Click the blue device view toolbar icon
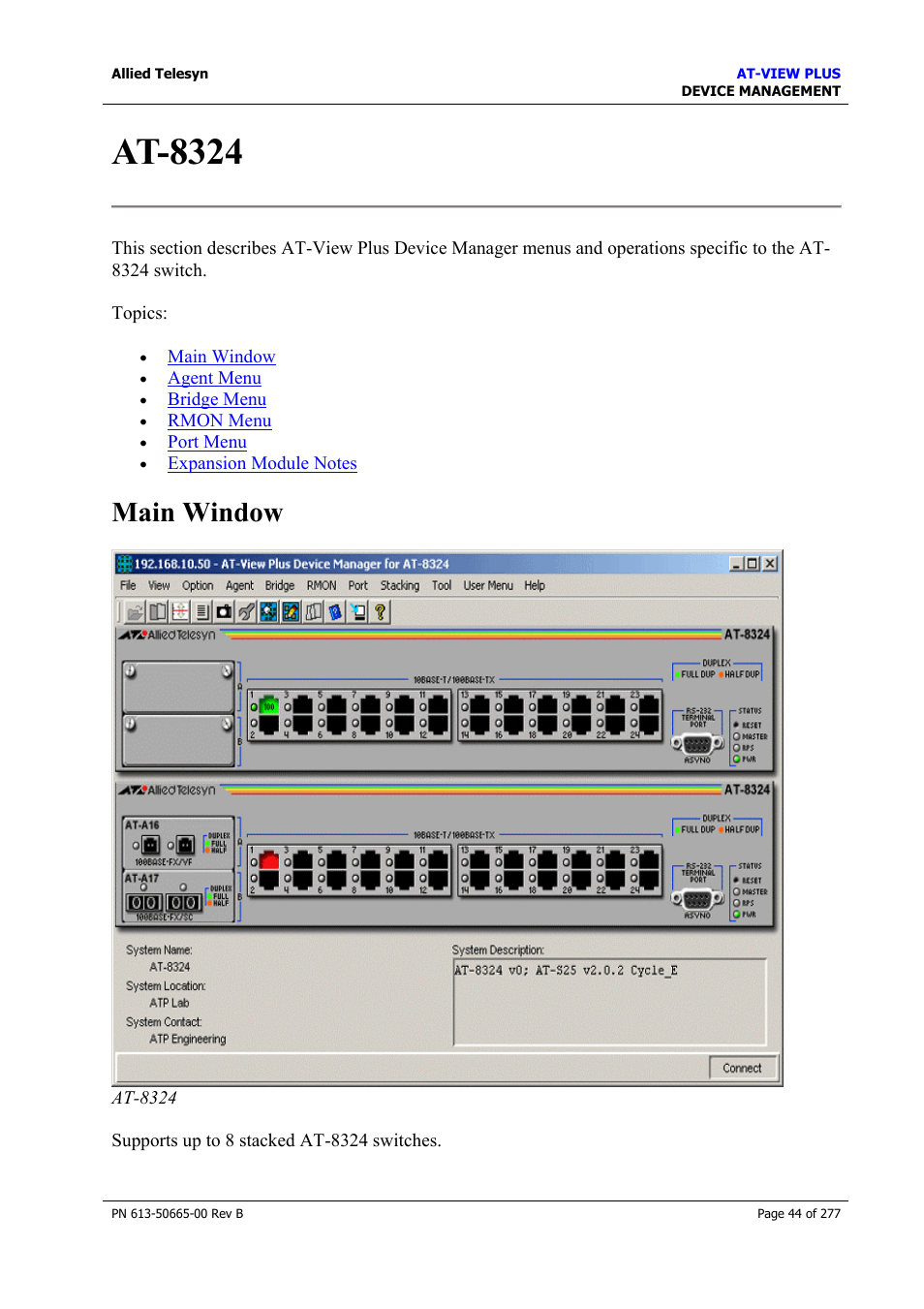924x1309 pixels. pyautogui.click(x=269, y=612)
